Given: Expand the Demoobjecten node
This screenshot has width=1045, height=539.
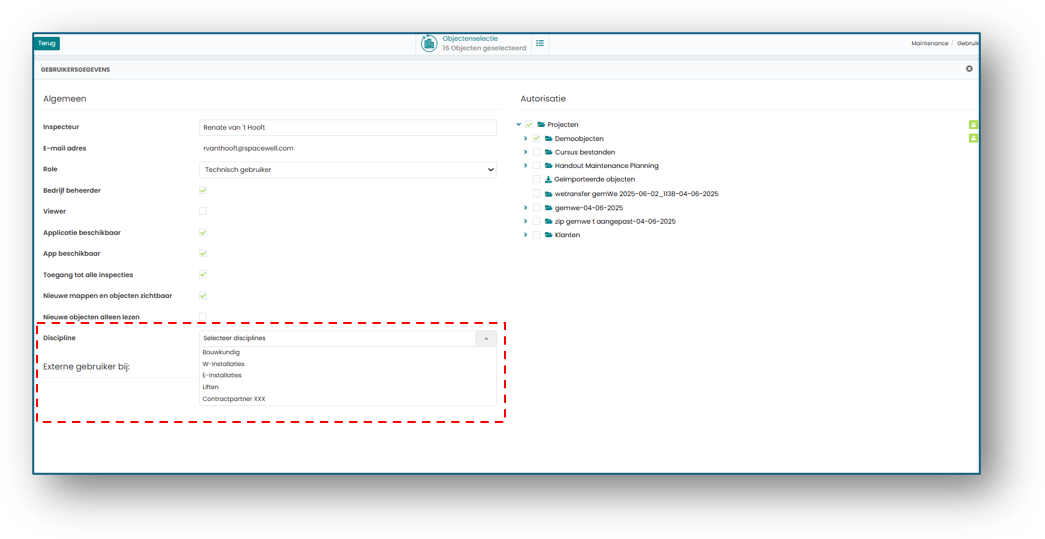Looking at the screenshot, I should click(526, 139).
